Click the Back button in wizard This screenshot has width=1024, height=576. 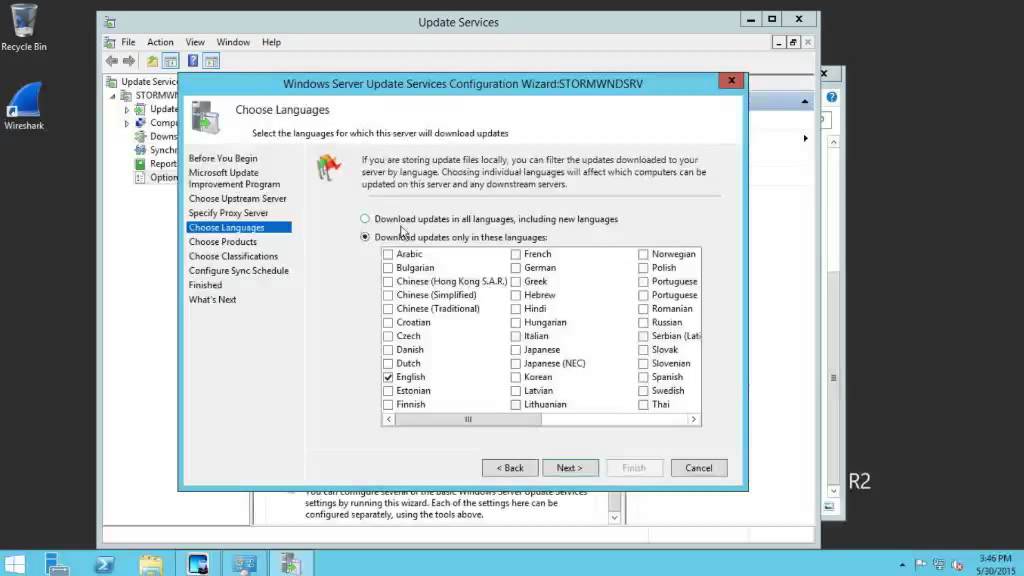tap(510, 468)
